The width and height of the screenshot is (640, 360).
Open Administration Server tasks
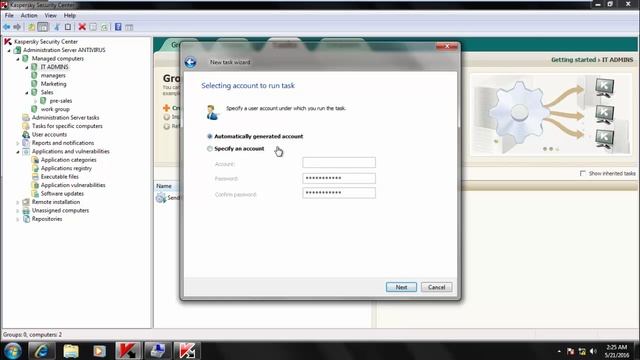(65, 118)
